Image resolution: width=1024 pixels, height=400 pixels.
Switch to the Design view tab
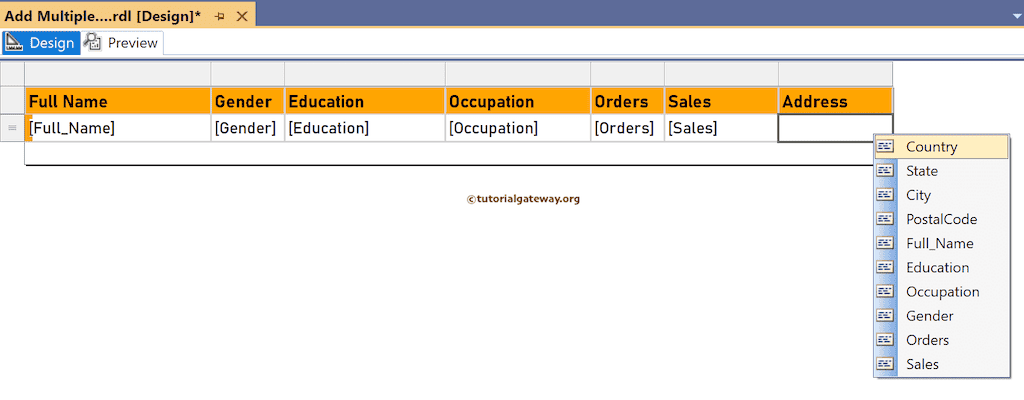coord(41,43)
